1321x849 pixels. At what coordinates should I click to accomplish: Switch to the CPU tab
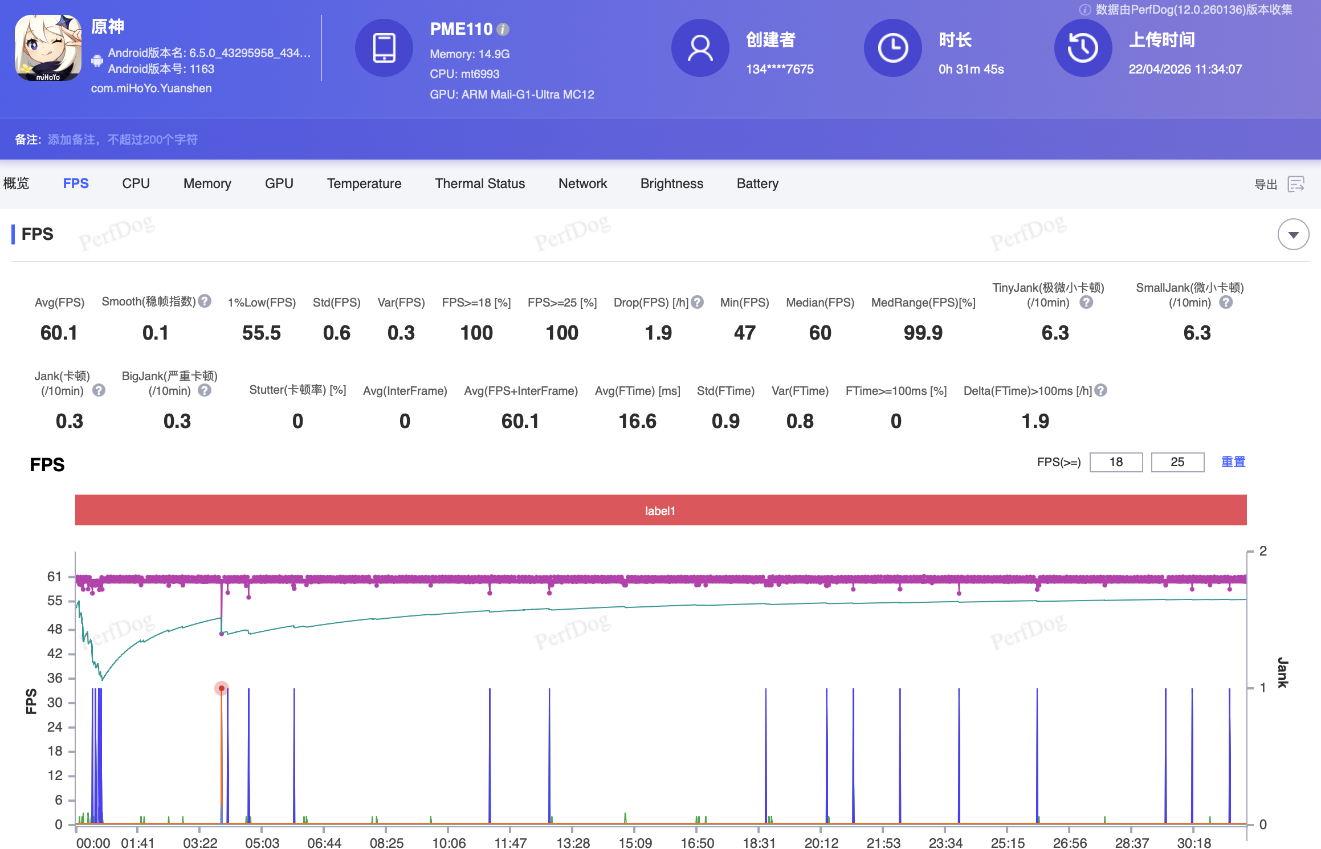tap(136, 184)
